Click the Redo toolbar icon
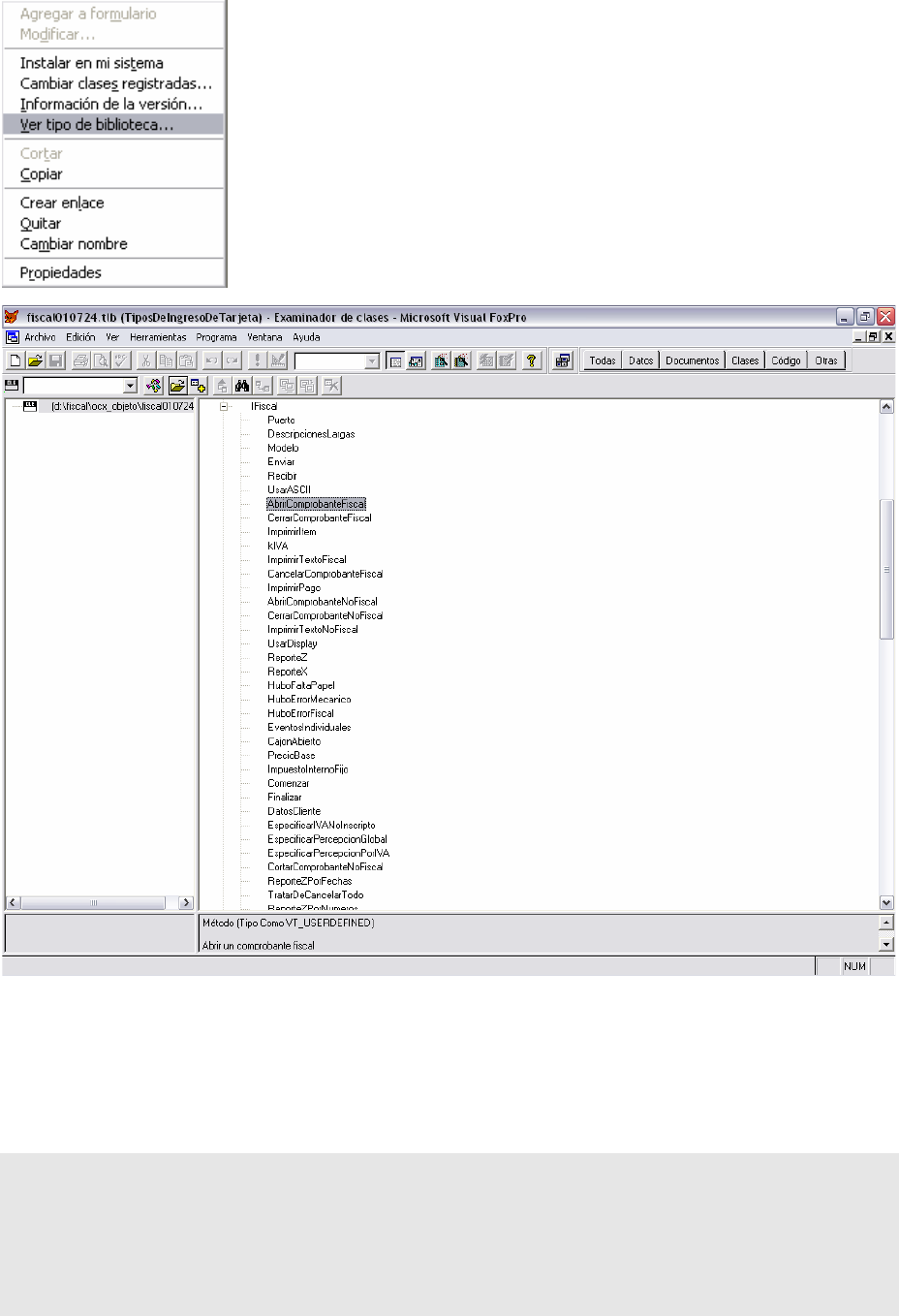 coord(232,360)
